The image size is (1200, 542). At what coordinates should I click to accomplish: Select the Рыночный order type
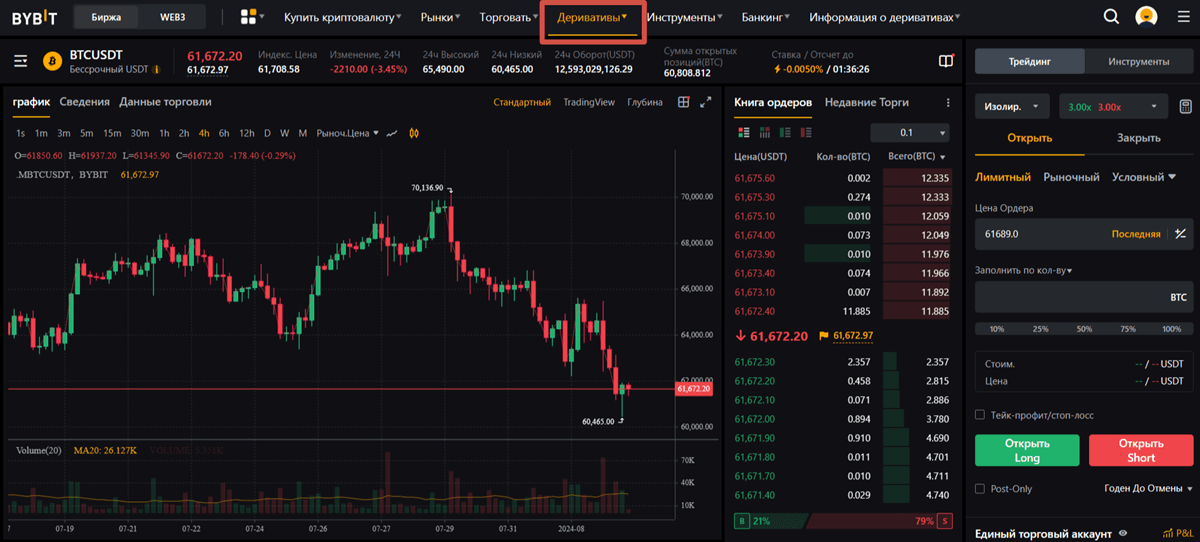pyautogui.click(x=1072, y=177)
